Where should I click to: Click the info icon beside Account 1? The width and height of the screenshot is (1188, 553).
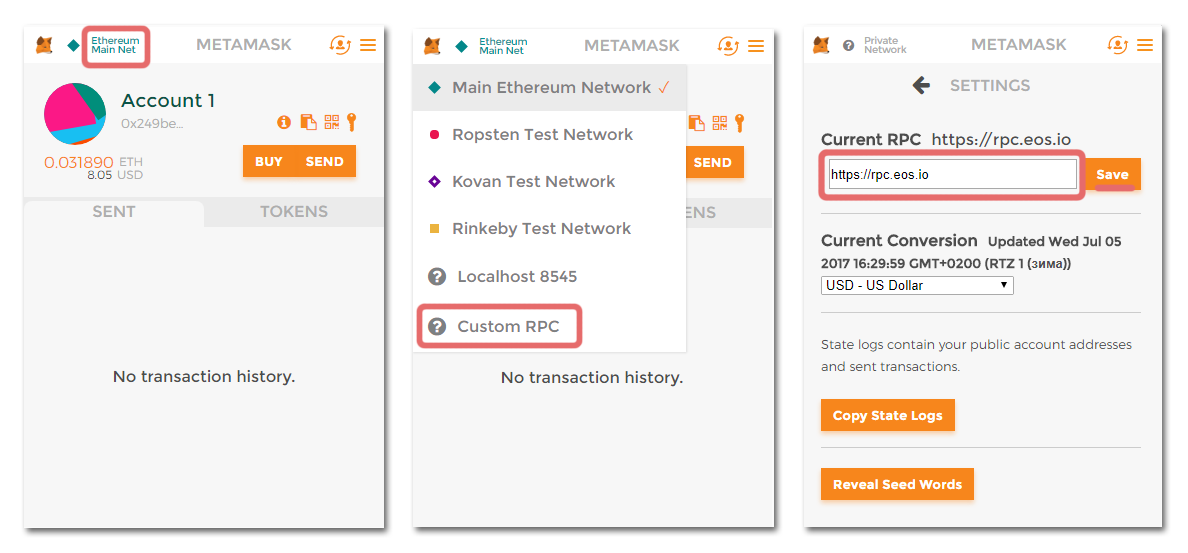[x=284, y=122]
